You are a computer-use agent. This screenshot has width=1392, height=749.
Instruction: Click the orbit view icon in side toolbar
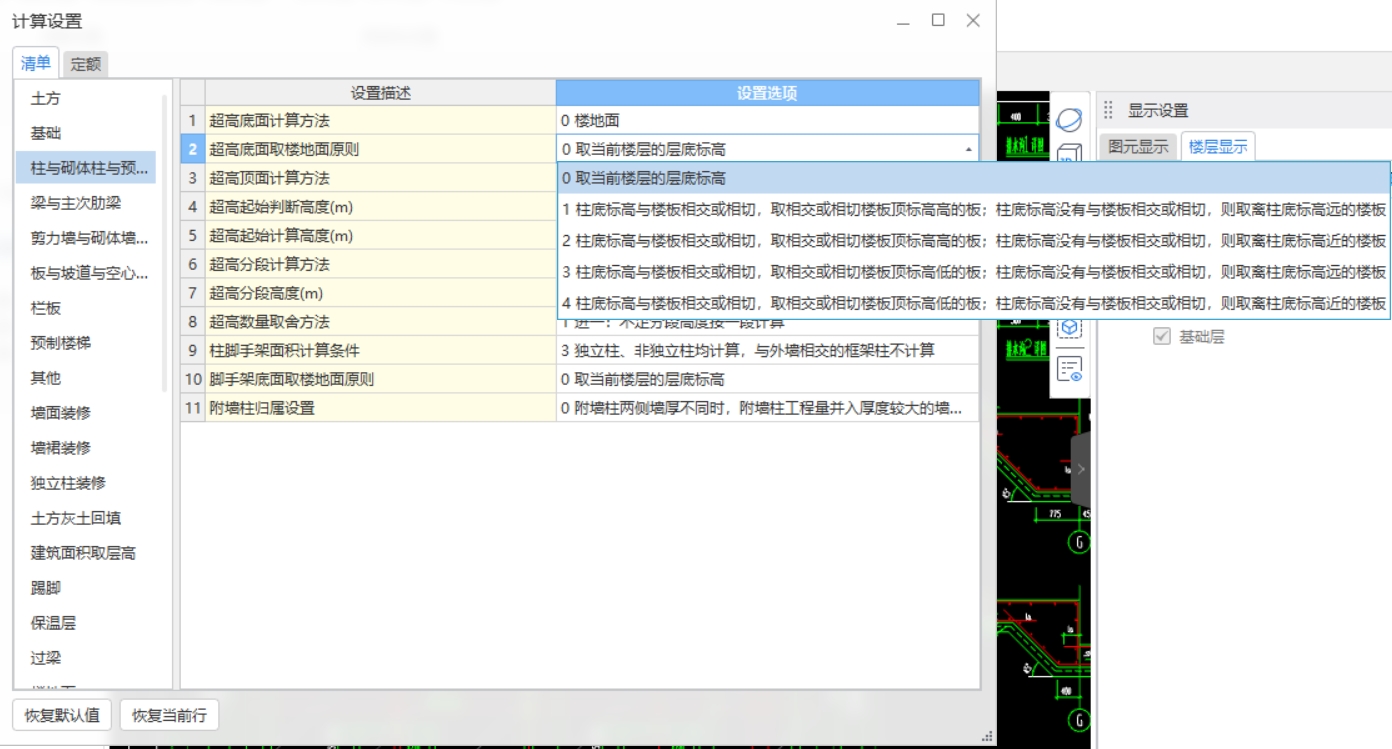pos(1068,120)
